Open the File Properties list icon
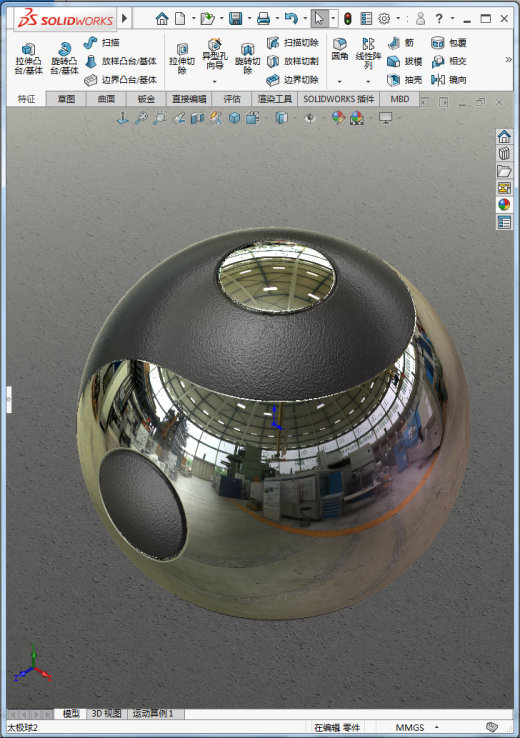520x738 pixels. point(366,18)
